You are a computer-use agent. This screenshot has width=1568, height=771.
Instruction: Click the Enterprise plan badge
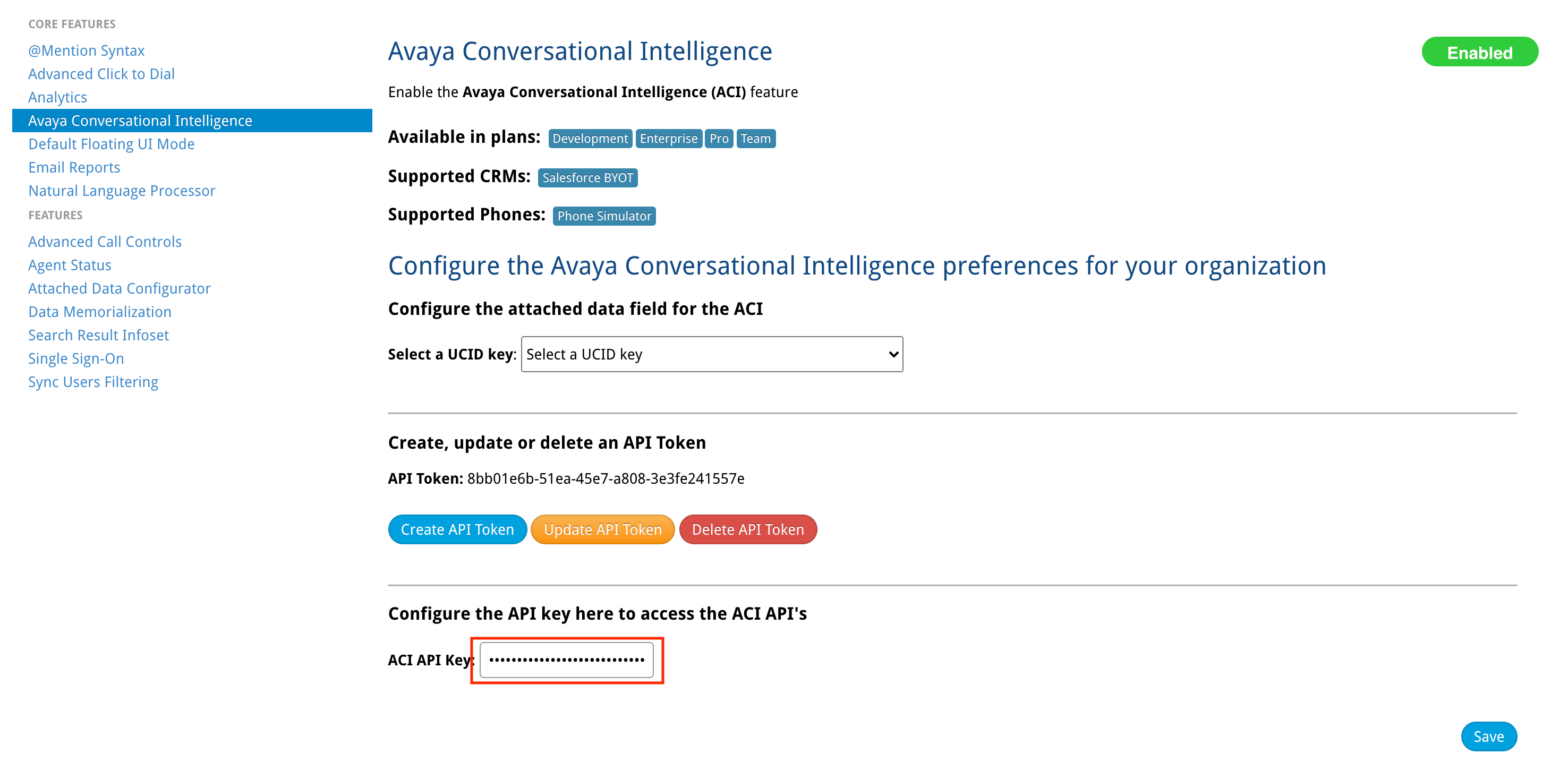668,139
